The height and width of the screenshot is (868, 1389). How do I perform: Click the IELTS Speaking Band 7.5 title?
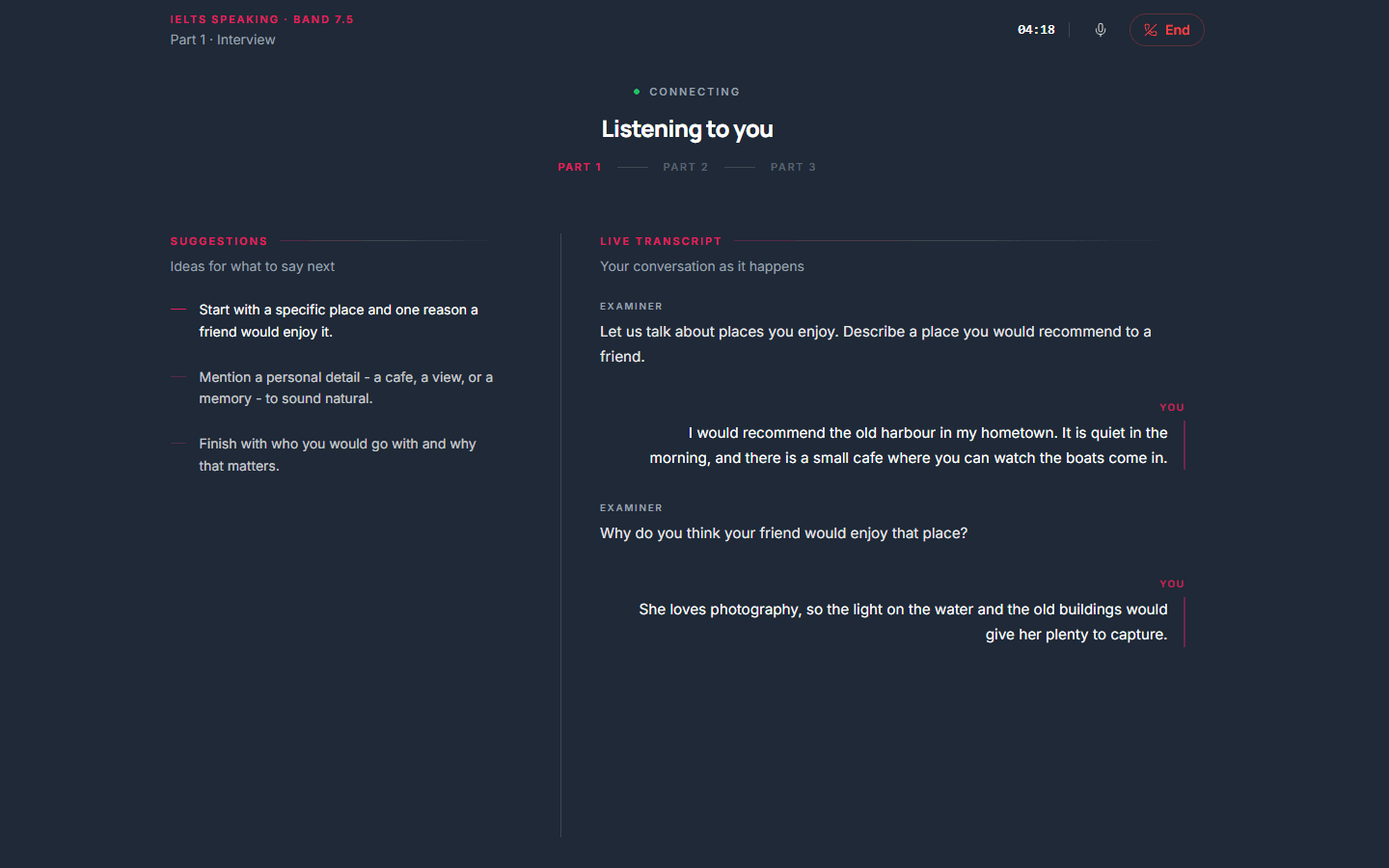262,19
